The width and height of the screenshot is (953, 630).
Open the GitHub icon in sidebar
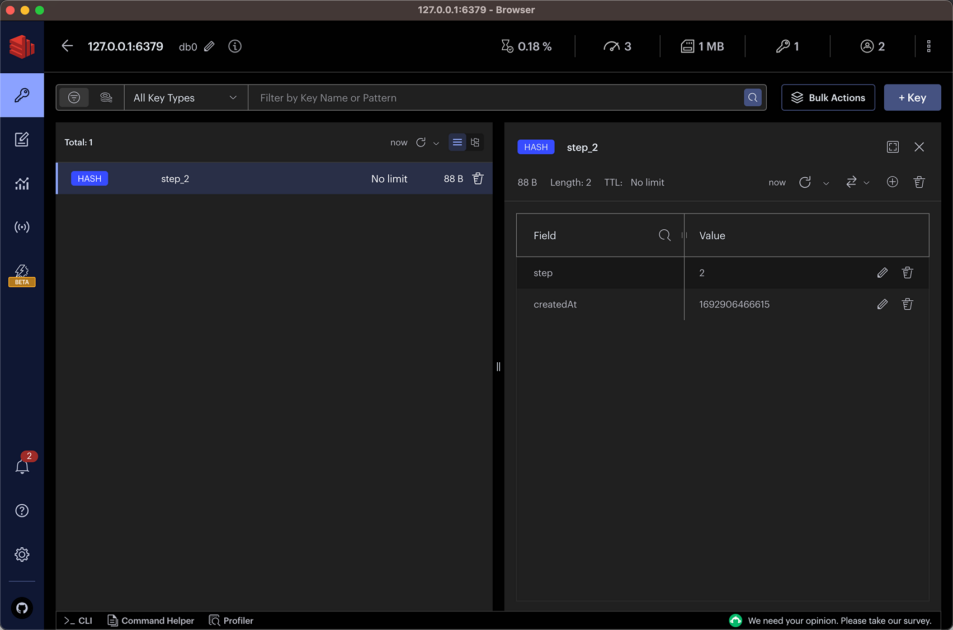[x=22, y=608]
